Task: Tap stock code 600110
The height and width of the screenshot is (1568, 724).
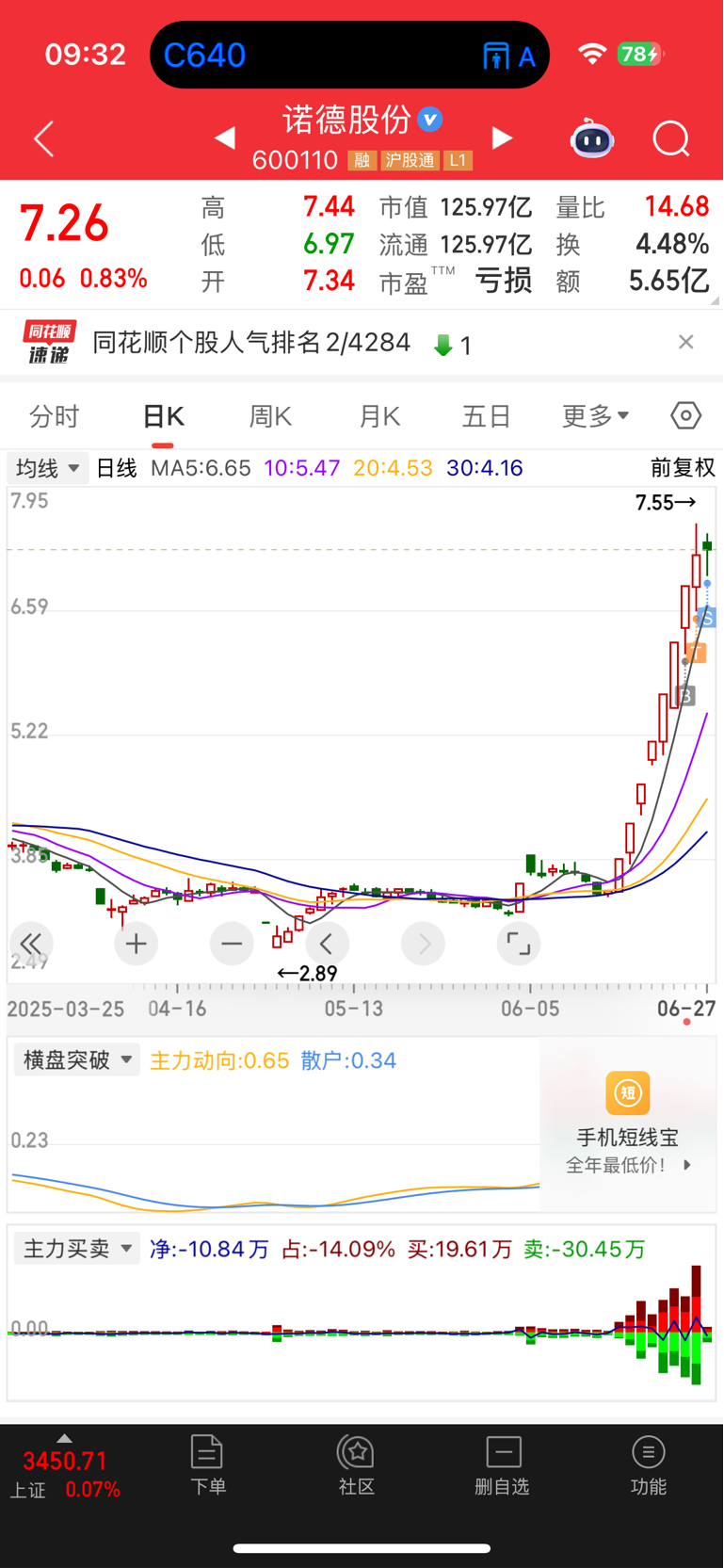Action: [x=295, y=160]
